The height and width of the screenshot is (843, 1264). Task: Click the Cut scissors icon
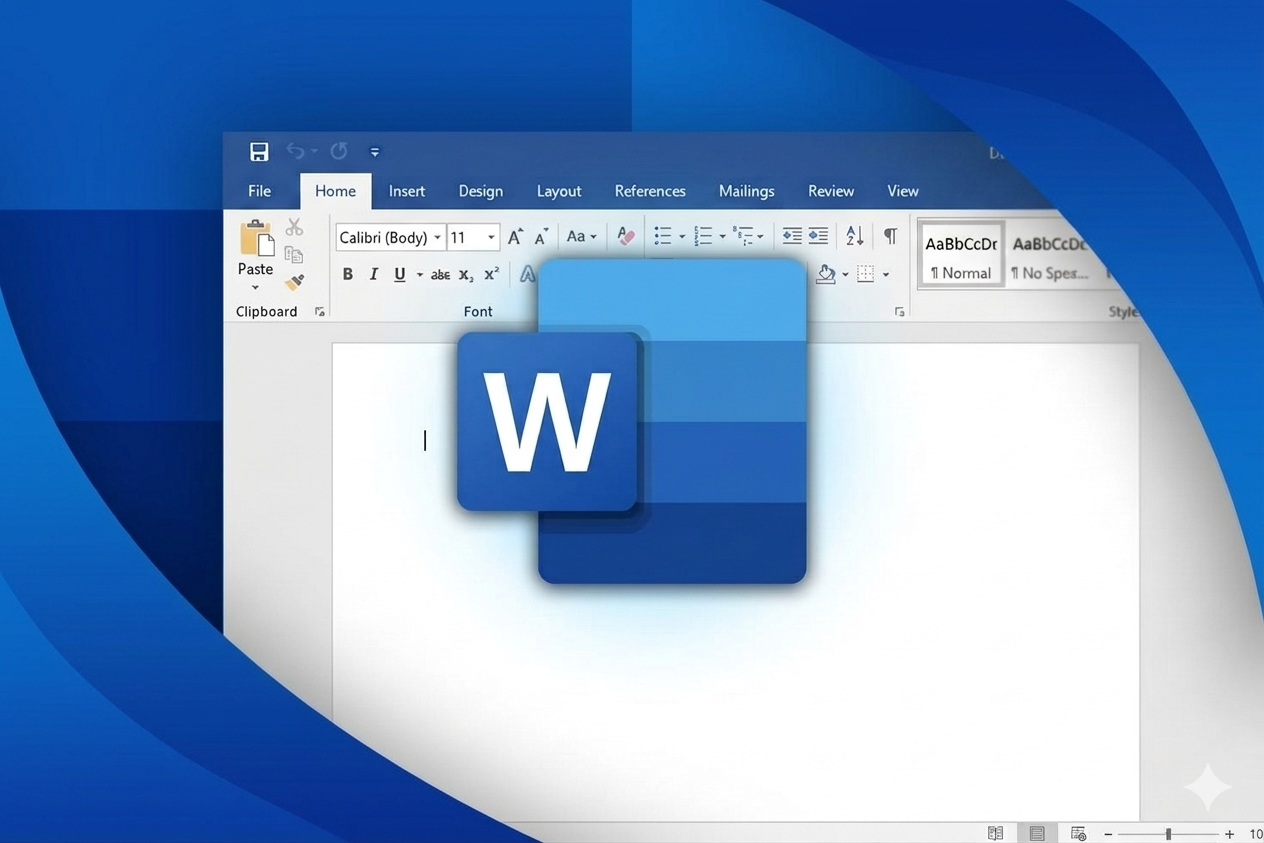click(x=294, y=228)
